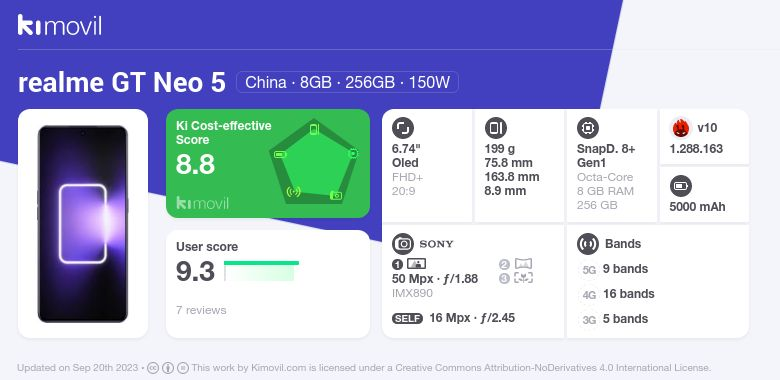Click the user score progress bar
The height and width of the screenshot is (380, 780).
261,271
